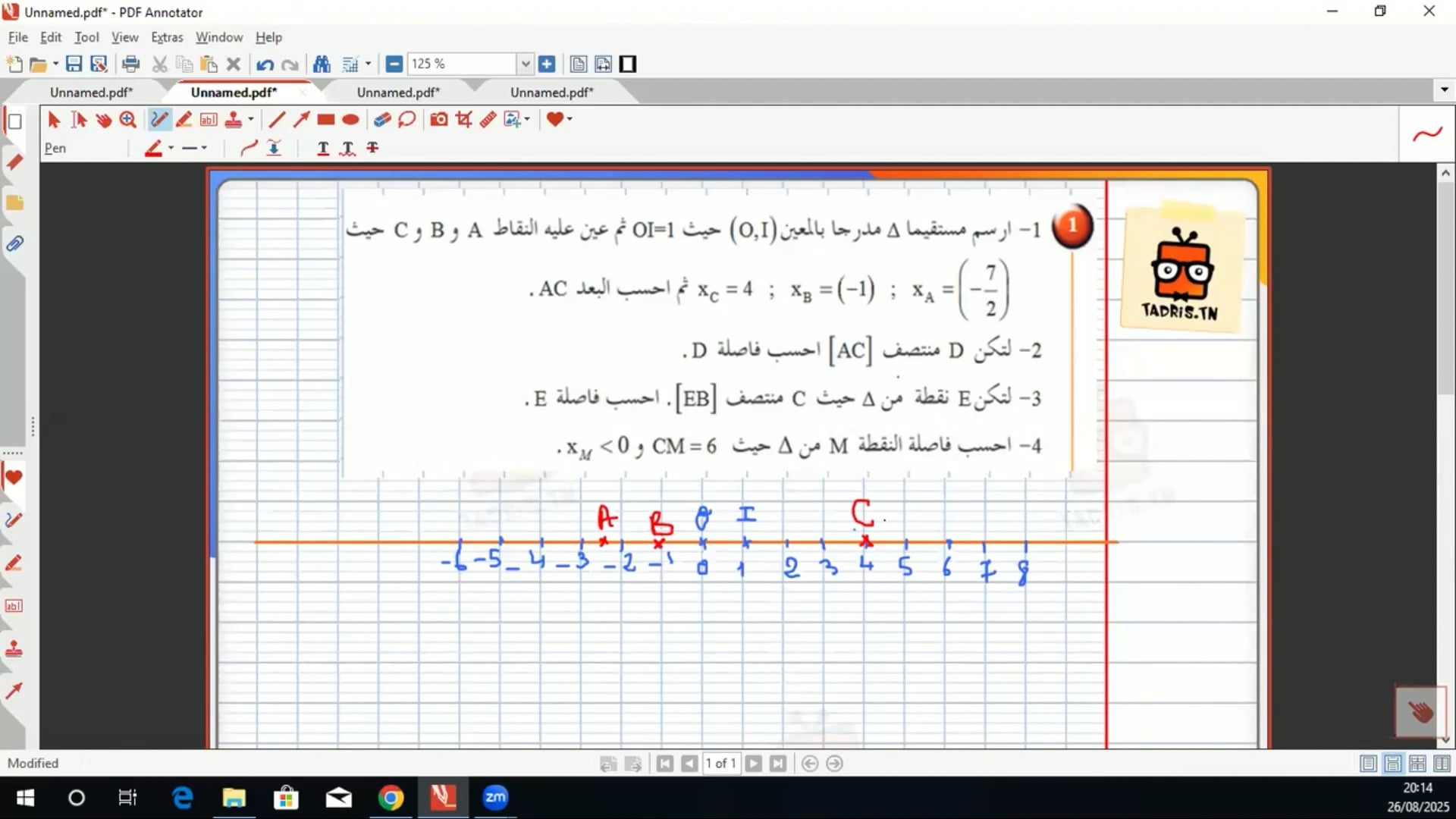1456x819 pixels.
Task: Switch to the first Unnamed.pdf tab
Action: tap(91, 93)
